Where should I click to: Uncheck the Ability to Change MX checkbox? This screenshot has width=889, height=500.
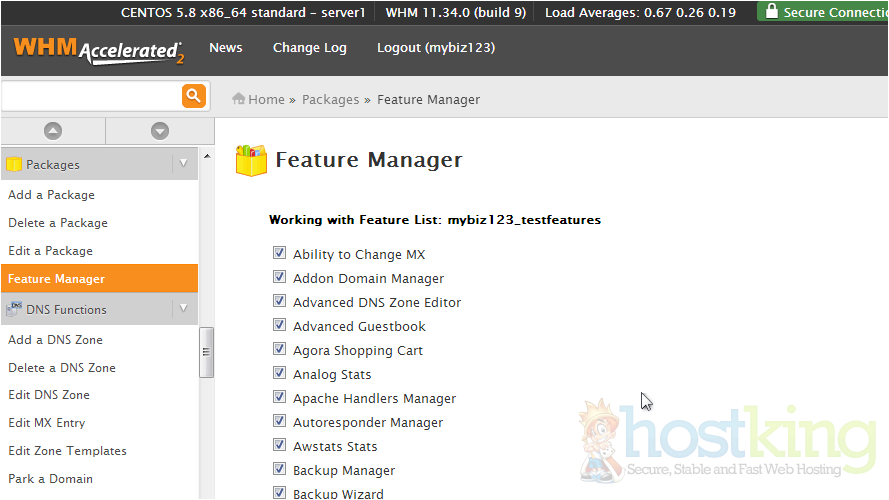[x=279, y=254]
